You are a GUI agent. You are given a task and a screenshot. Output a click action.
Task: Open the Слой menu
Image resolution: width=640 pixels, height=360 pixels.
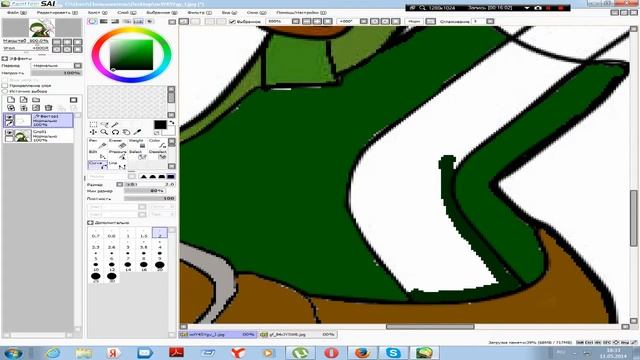coord(127,13)
